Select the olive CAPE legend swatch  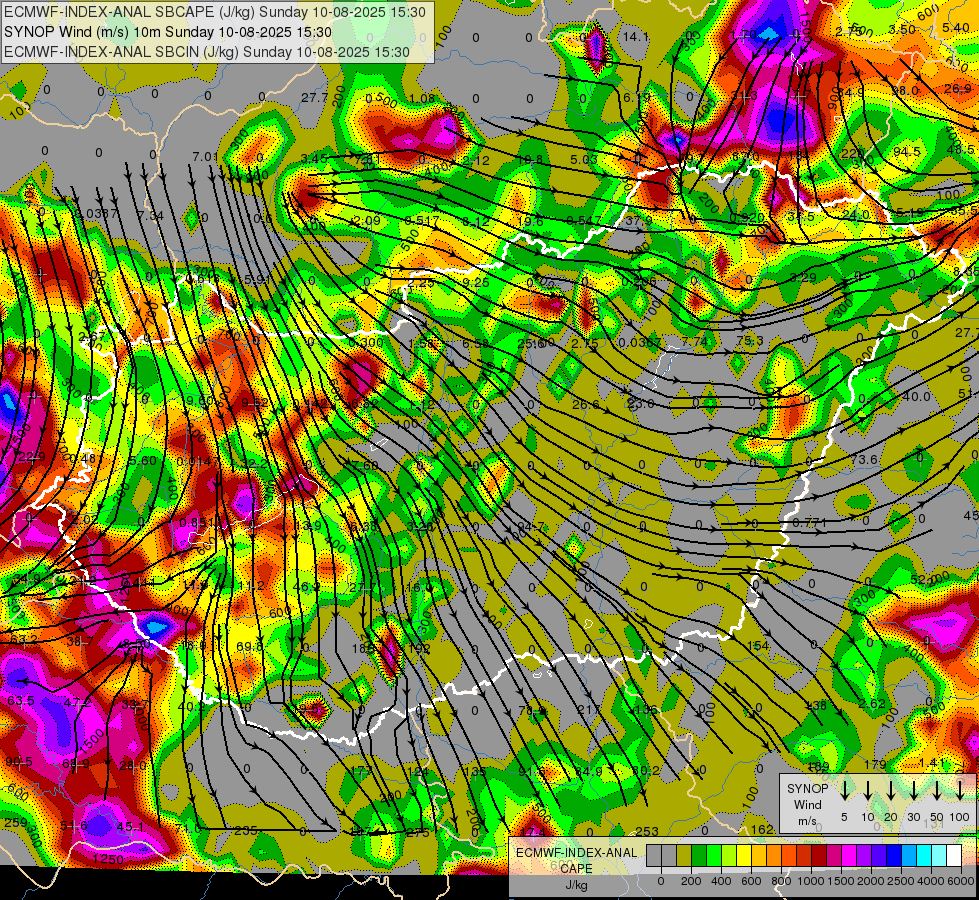click(684, 855)
